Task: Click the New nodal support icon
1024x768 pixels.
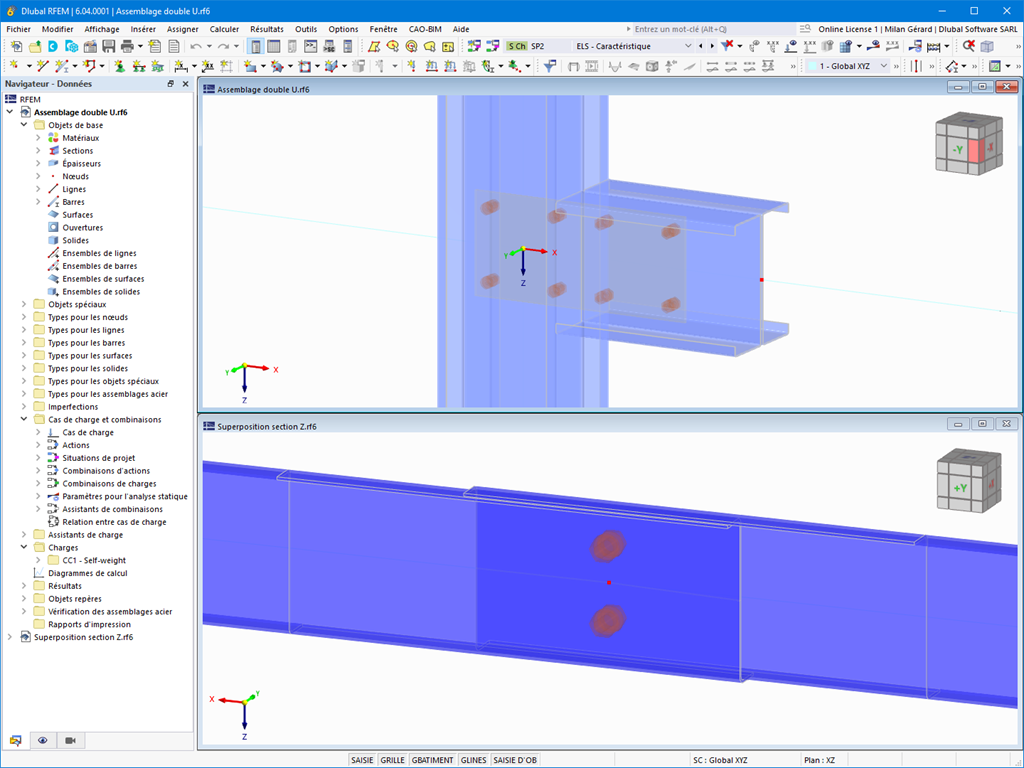Action: 120,66
